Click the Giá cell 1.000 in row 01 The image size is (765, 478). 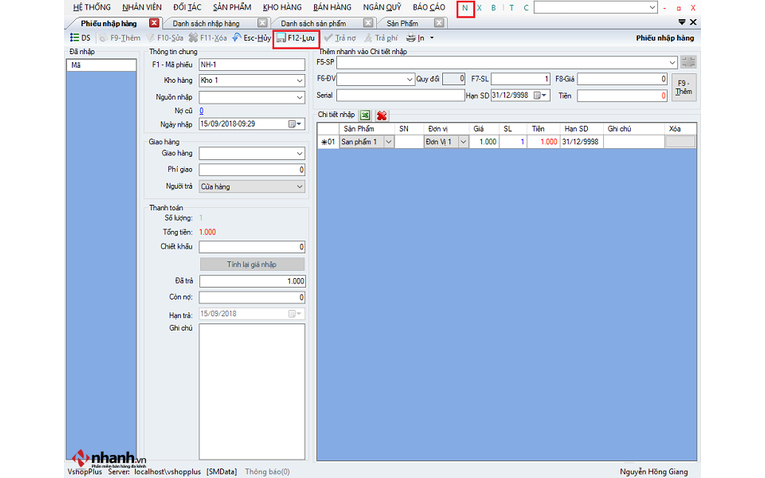(x=484, y=142)
